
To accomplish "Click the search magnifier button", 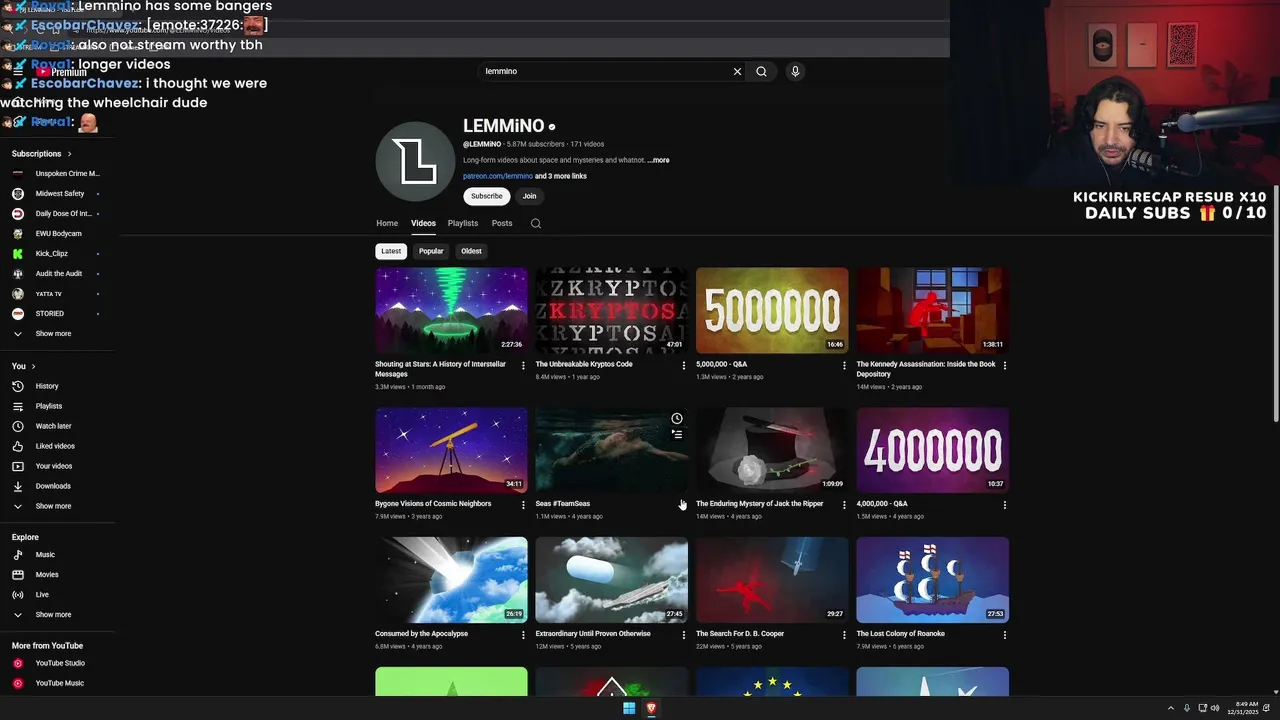I will [761, 71].
